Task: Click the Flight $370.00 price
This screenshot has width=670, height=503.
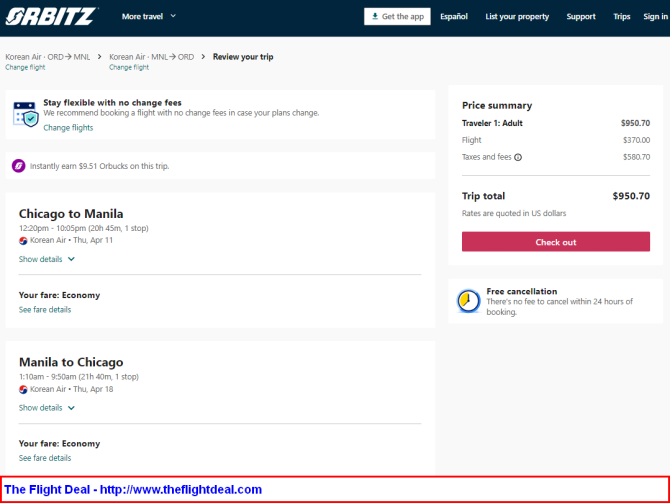Action: pyautogui.click(x=636, y=140)
